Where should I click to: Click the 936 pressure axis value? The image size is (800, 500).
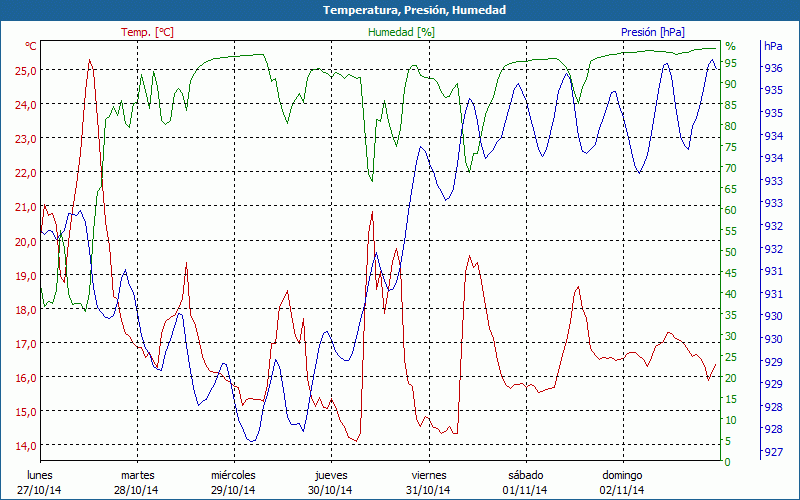(773, 68)
